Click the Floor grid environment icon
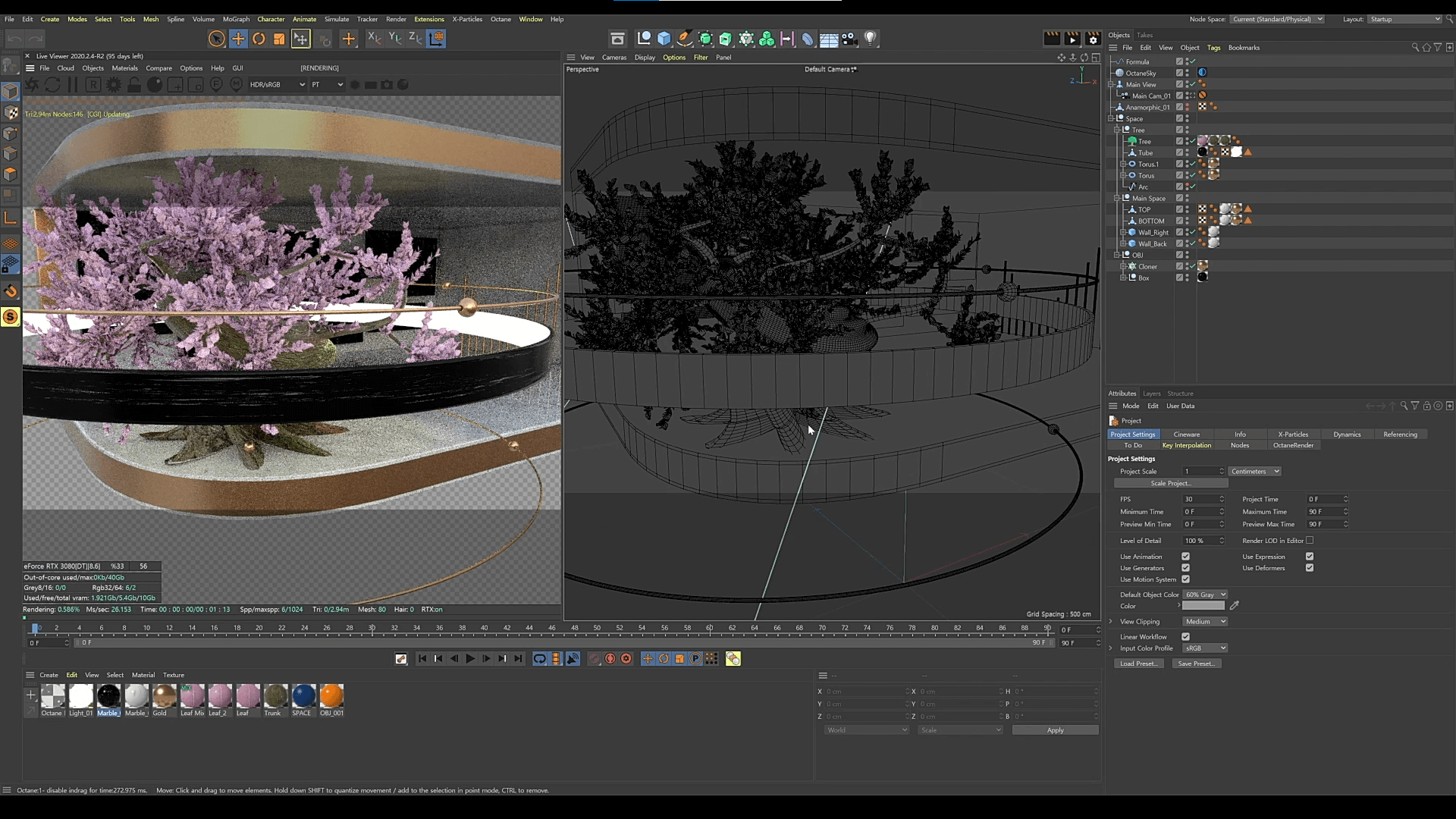This screenshot has height=819, width=1456. pyautogui.click(x=829, y=39)
